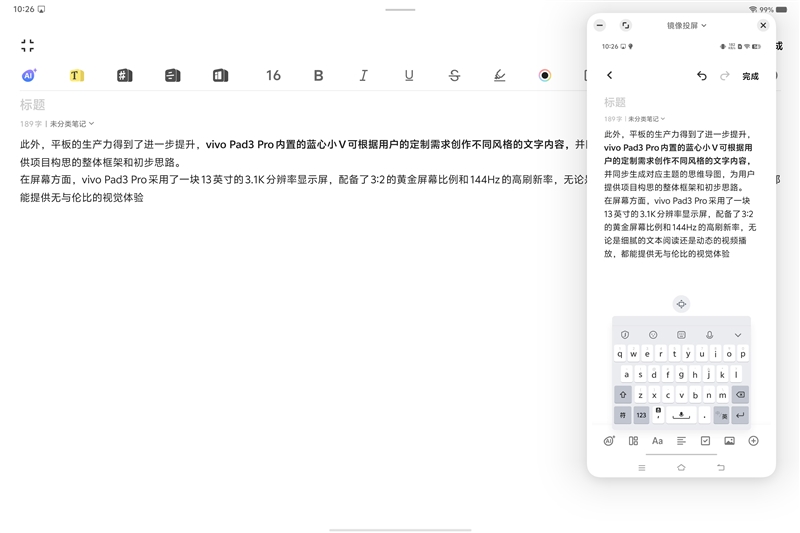Go back in the phone note app
The image size is (800, 533).
click(x=610, y=75)
